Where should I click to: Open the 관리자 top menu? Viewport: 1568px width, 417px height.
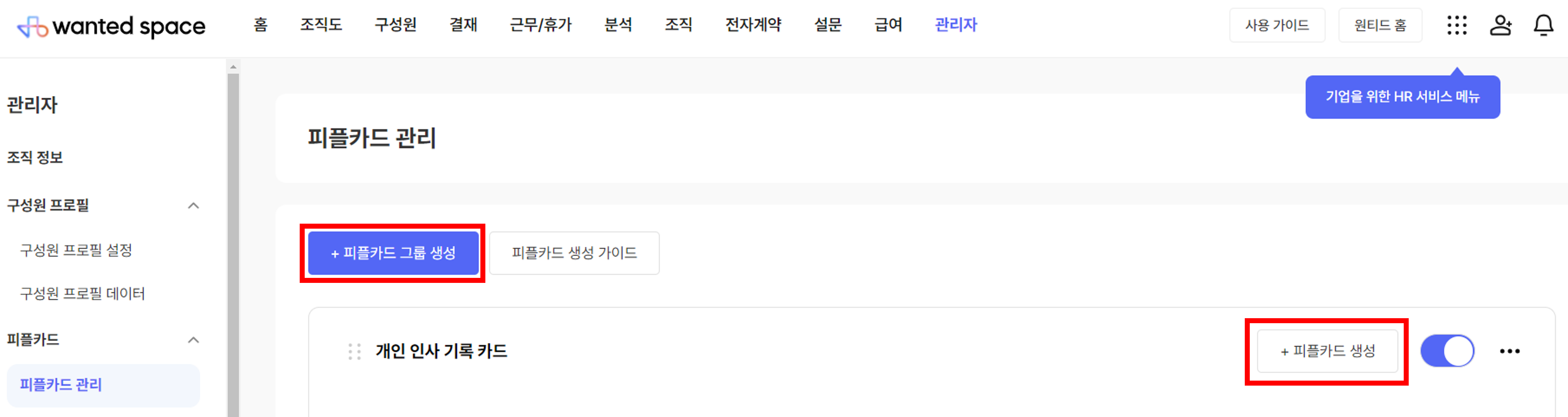point(956,25)
